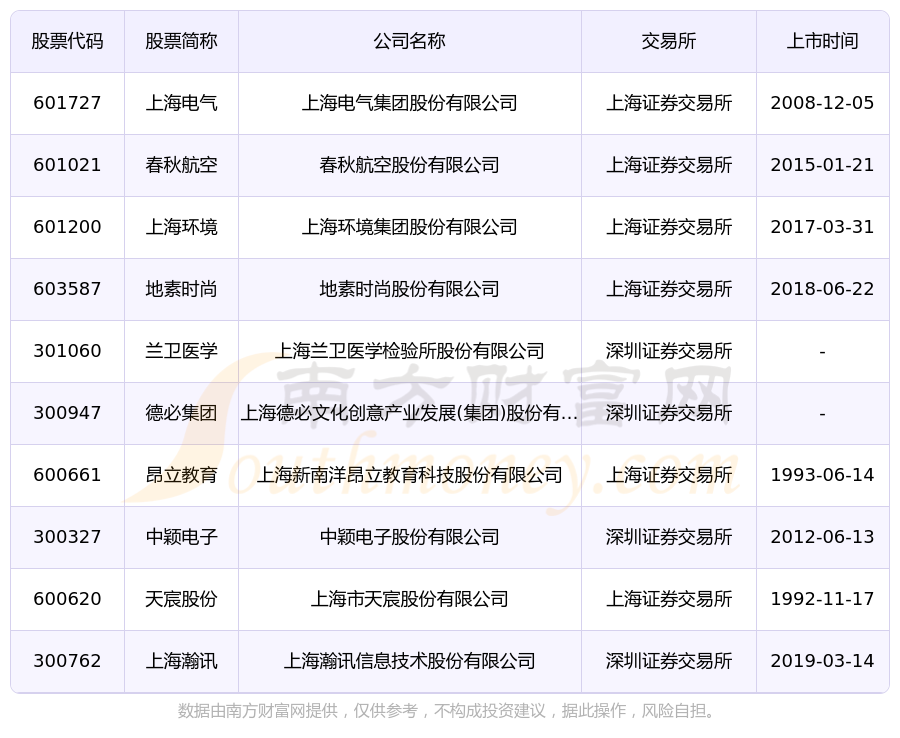Click listing date 2008-12-05
900x738 pixels.
pos(823,103)
